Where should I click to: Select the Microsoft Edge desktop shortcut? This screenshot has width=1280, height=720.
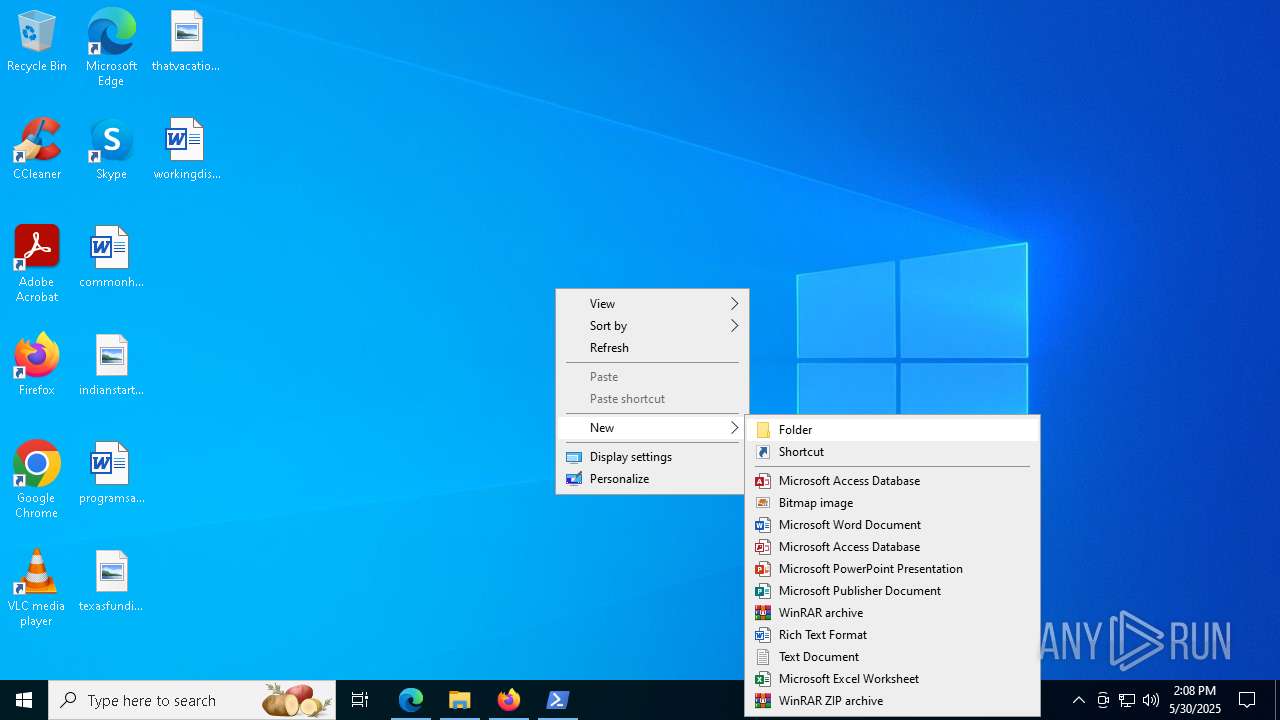click(x=111, y=48)
